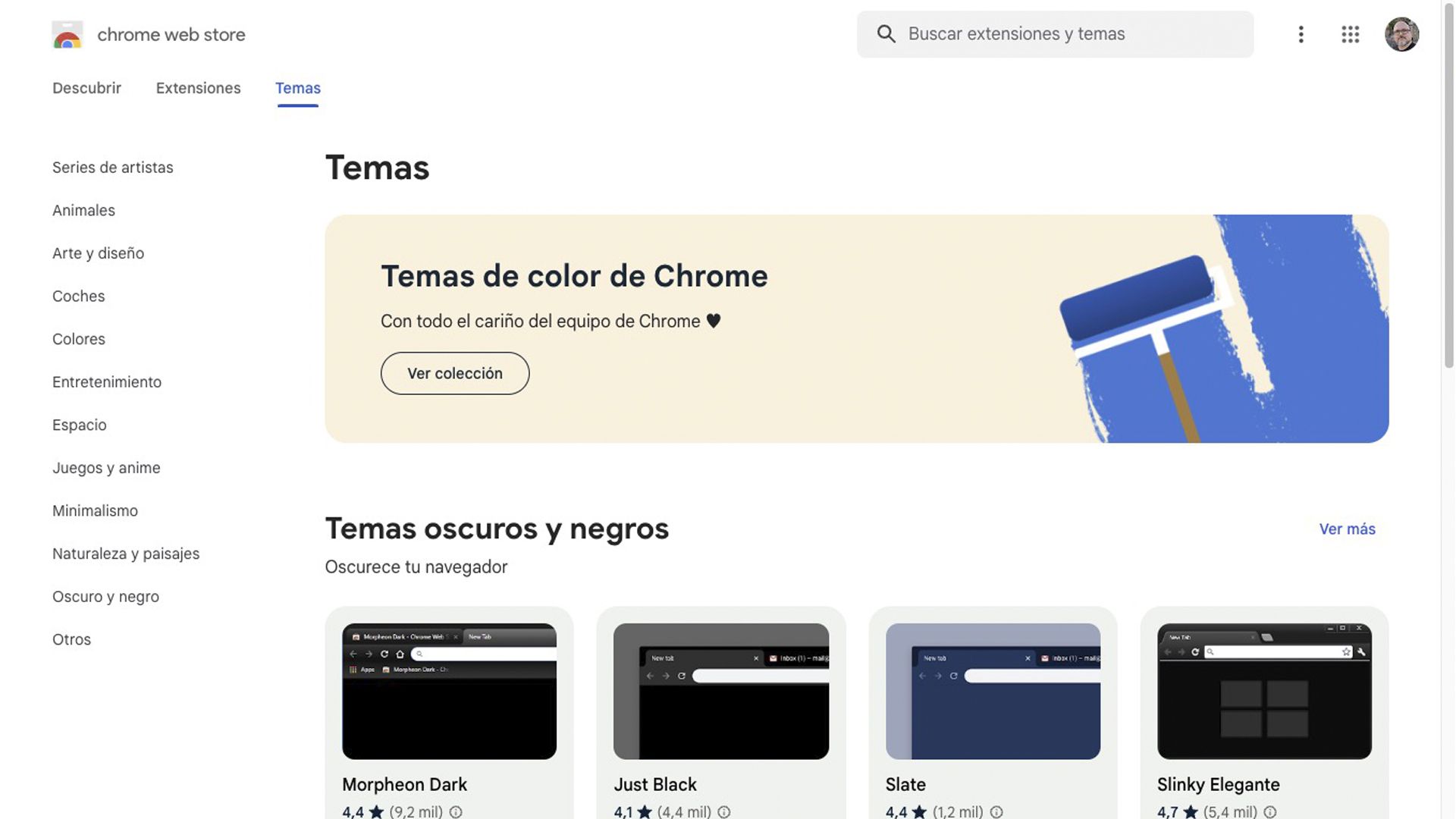Click the info icon next to Just Black rating
1456x819 pixels.
[725, 811]
